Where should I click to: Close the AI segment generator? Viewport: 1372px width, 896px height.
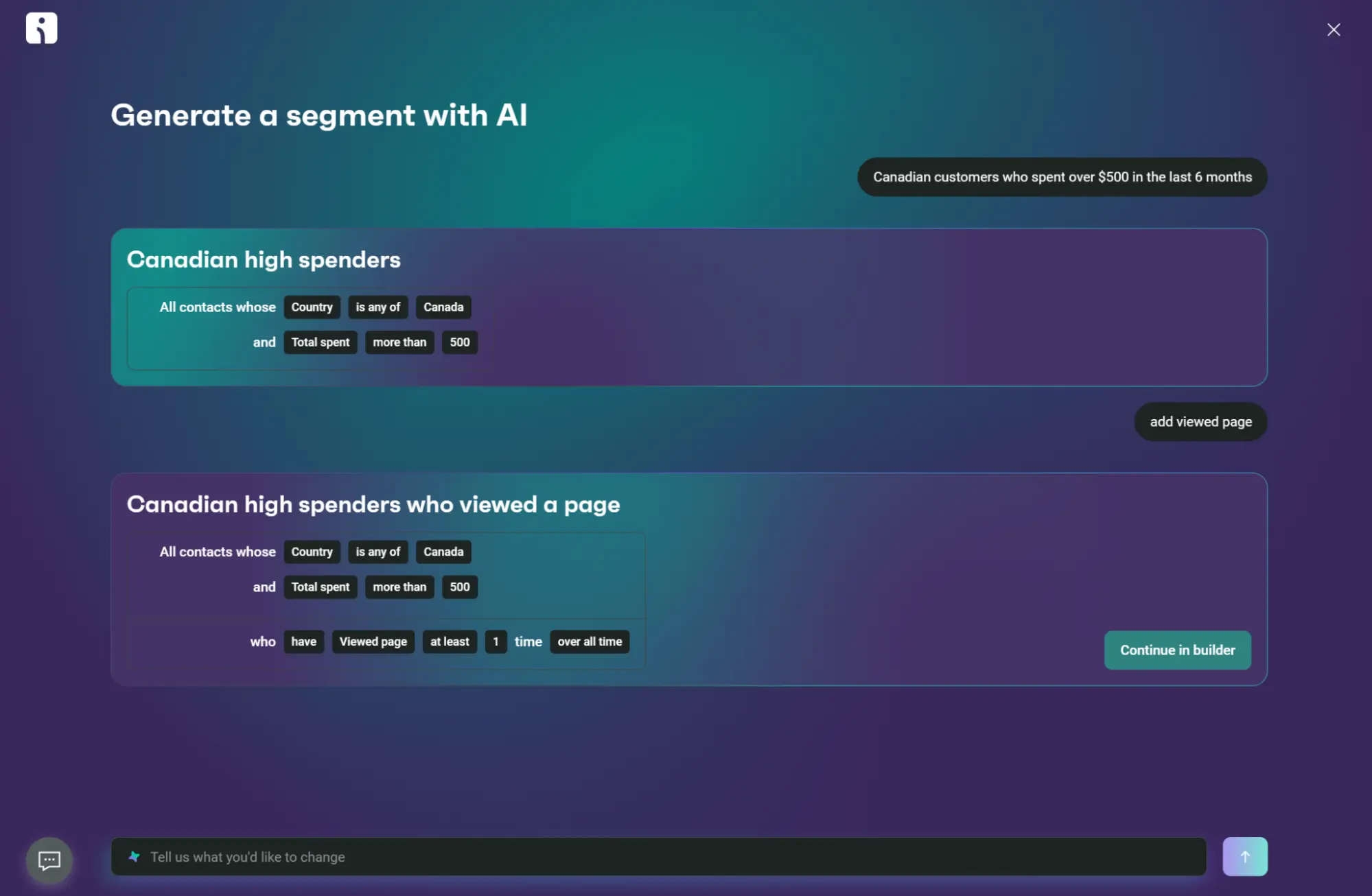coord(1333,30)
